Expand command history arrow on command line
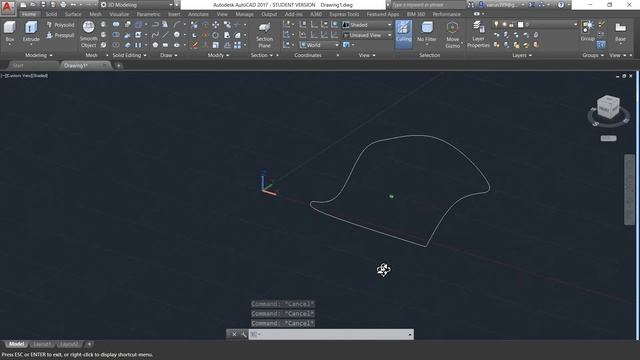The image size is (640, 360). click(x=410, y=335)
